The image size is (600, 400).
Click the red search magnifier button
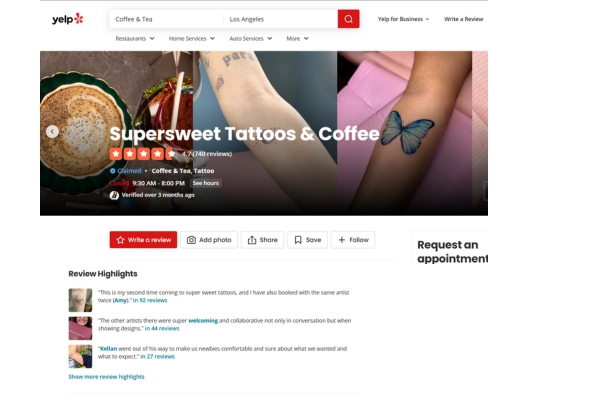348,19
